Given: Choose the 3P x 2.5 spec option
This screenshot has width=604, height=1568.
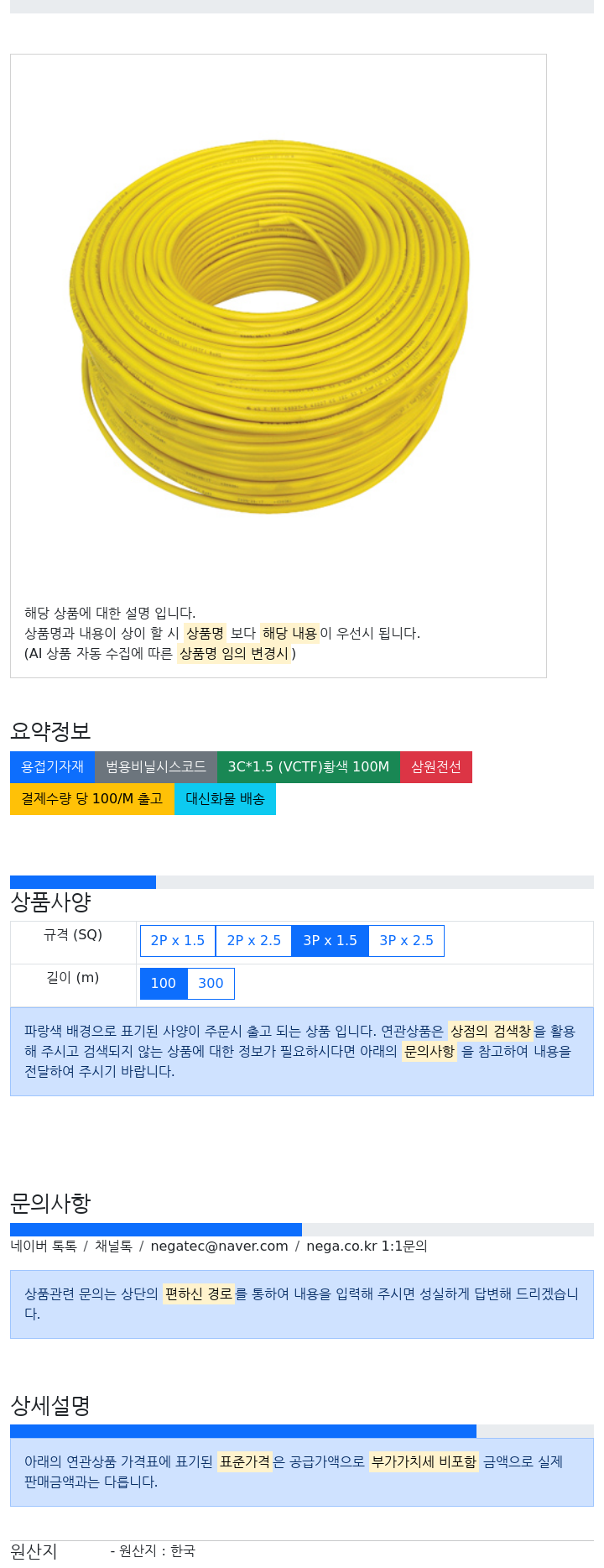Looking at the screenshot, I should (406, 941).
